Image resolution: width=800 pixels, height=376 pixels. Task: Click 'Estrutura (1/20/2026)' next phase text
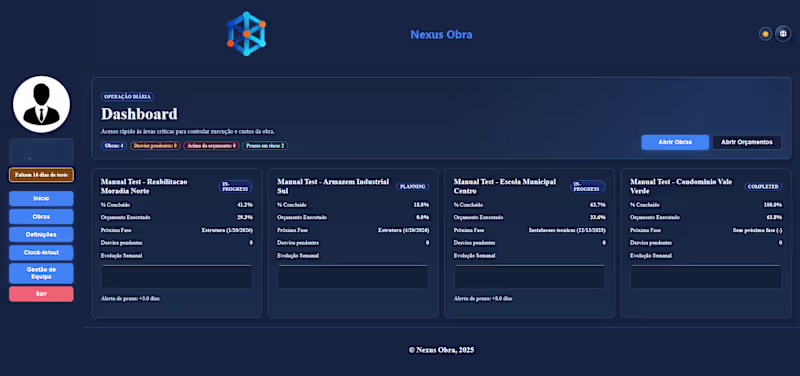(227, 230)
